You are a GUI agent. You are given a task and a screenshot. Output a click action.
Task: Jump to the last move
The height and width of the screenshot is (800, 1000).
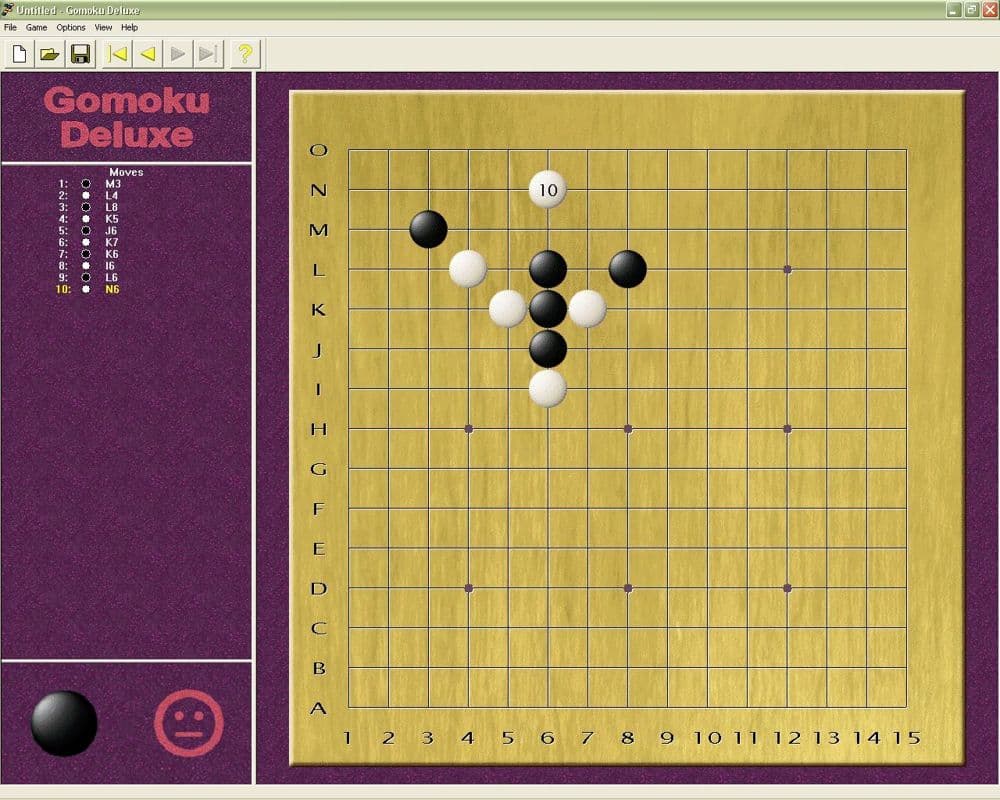click(x=209, y=54)
